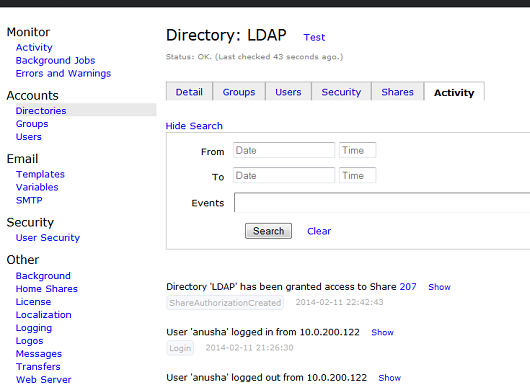The width and height of the screenshot is (530, 385).
Task: Open Messages page
Action: (39, 354)
